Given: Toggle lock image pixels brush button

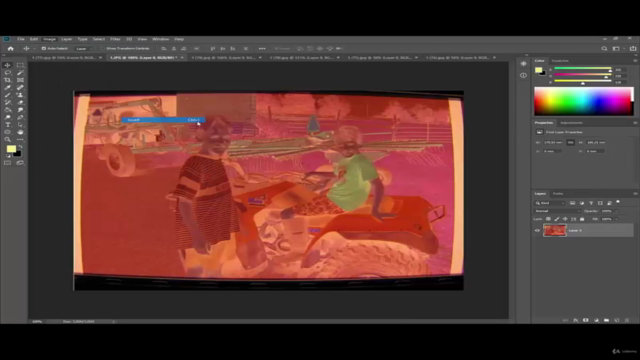Looking at the screenshot, I should 557,219.
